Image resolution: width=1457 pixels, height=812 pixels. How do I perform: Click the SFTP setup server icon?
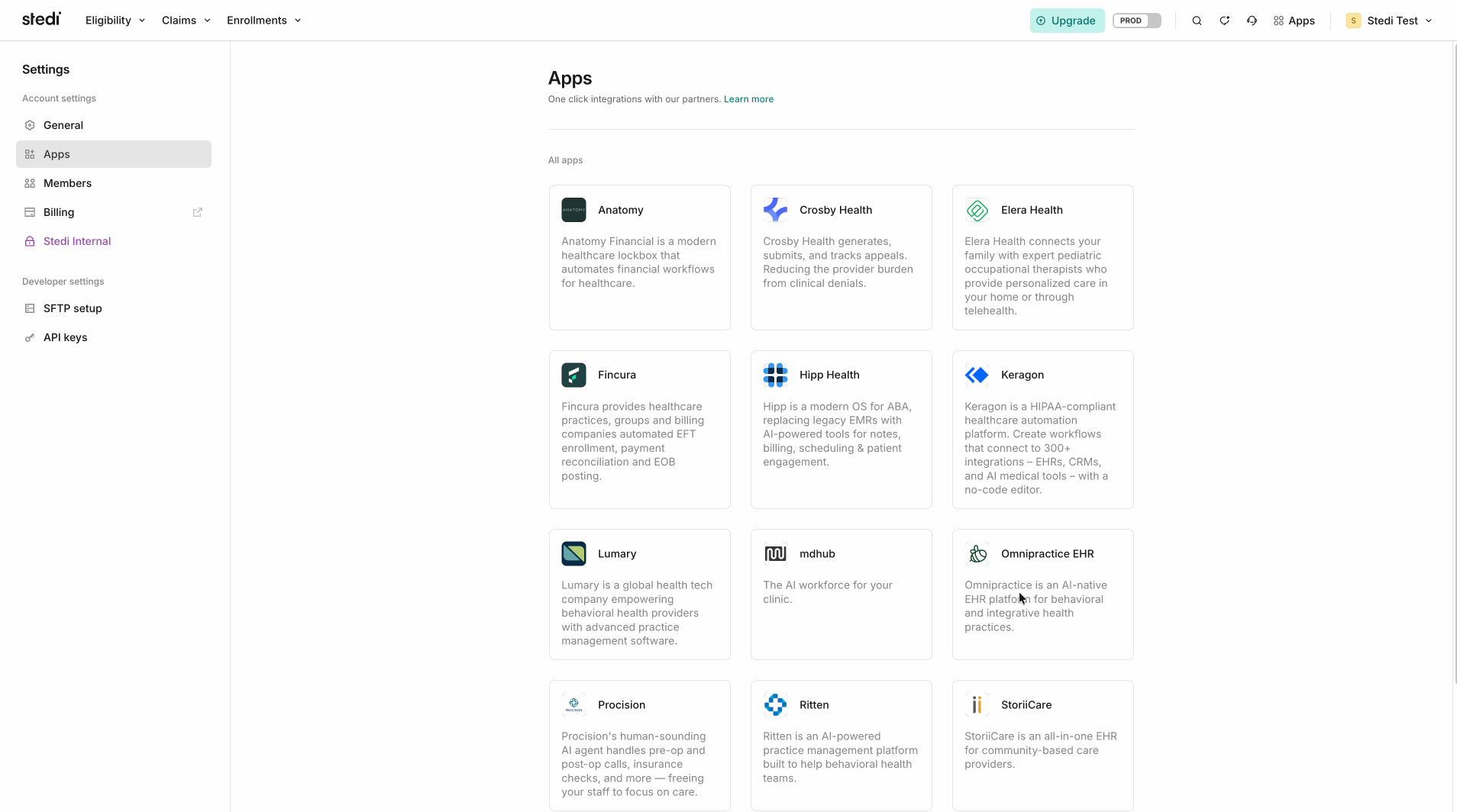click(x=30, y=308)
